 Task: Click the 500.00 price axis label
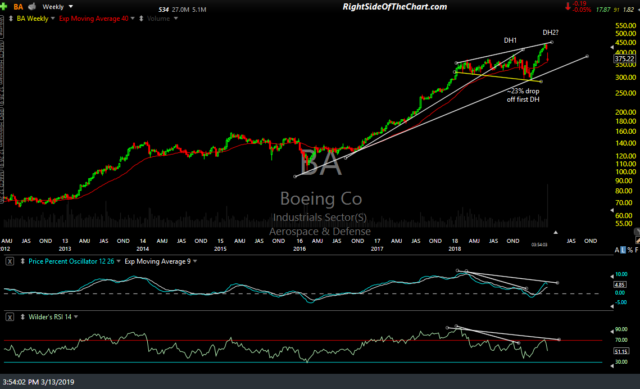(x=626, y=33)
